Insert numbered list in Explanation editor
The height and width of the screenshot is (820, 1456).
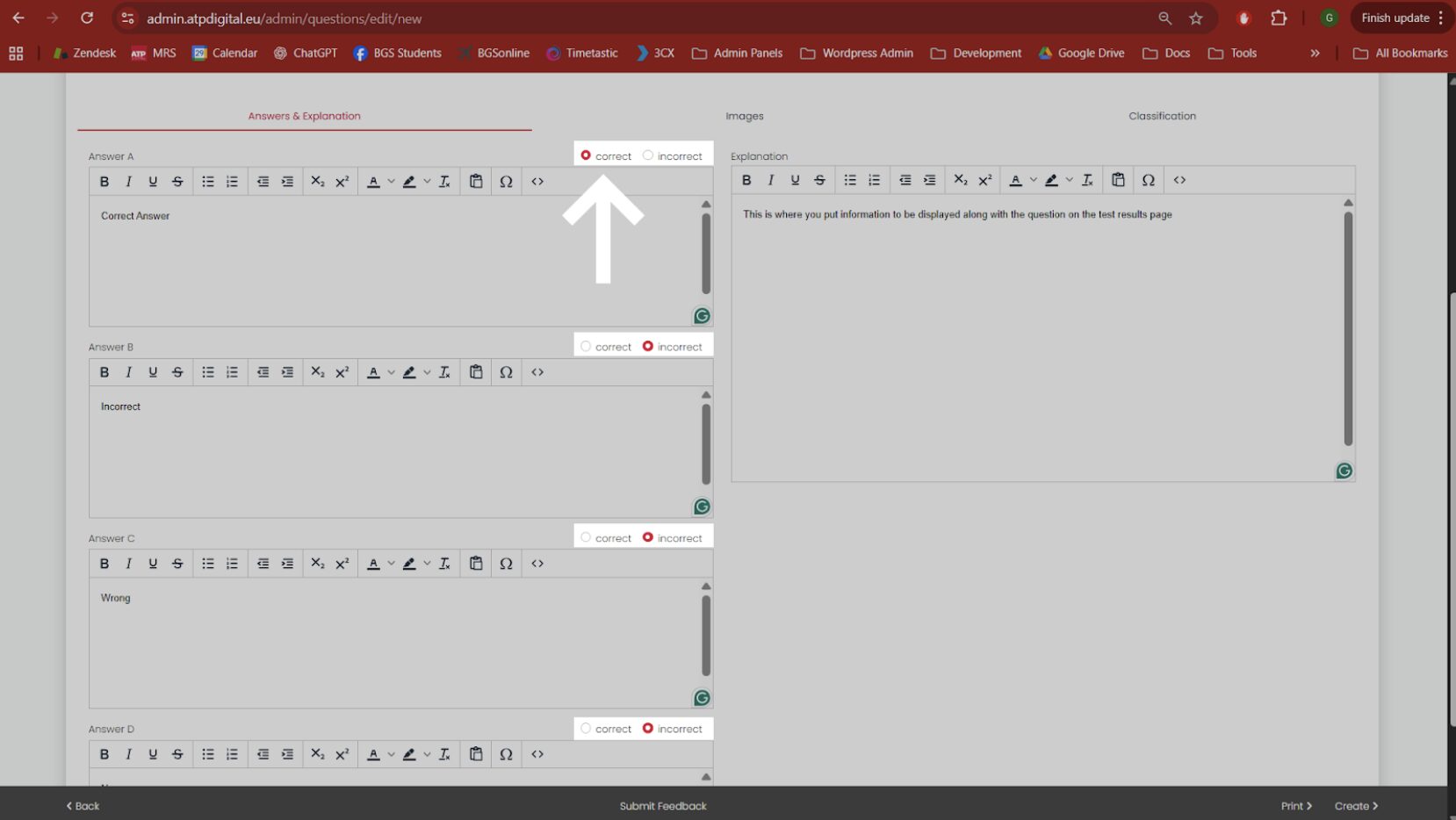pyautogui.click(x=874, y=180)
